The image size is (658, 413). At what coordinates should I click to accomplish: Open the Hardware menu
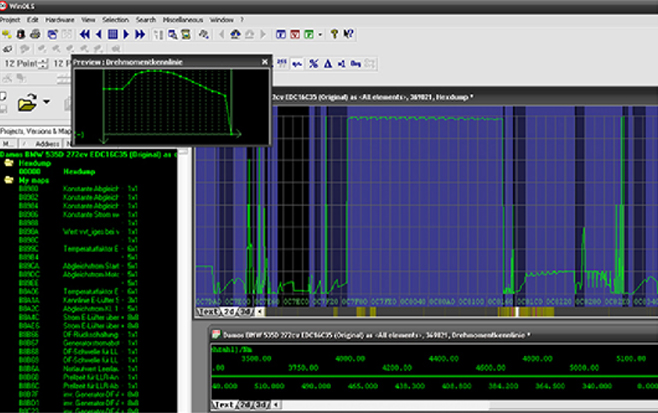[x=60, y=20]
